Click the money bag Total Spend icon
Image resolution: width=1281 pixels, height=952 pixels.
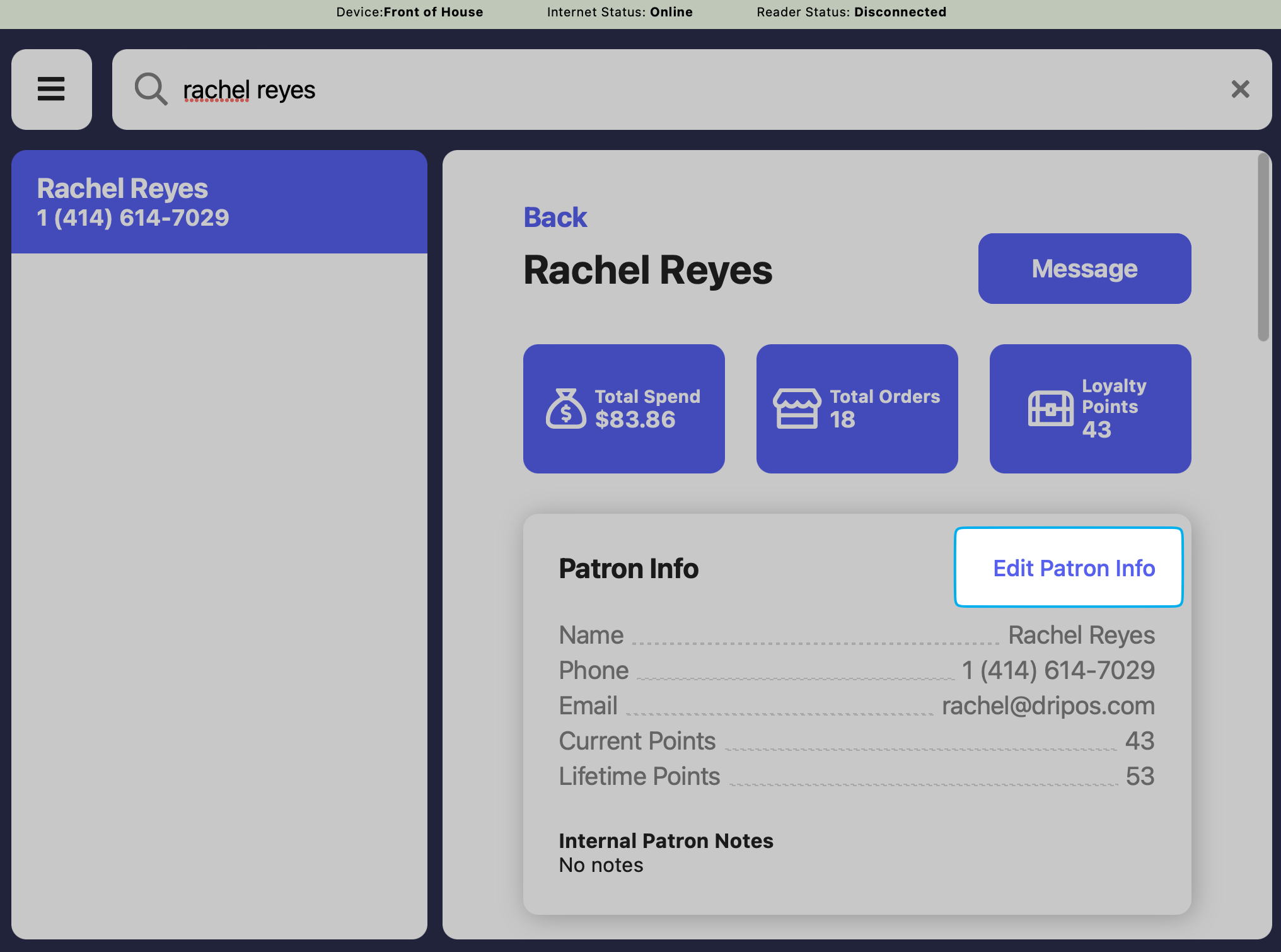coord(565,409)
